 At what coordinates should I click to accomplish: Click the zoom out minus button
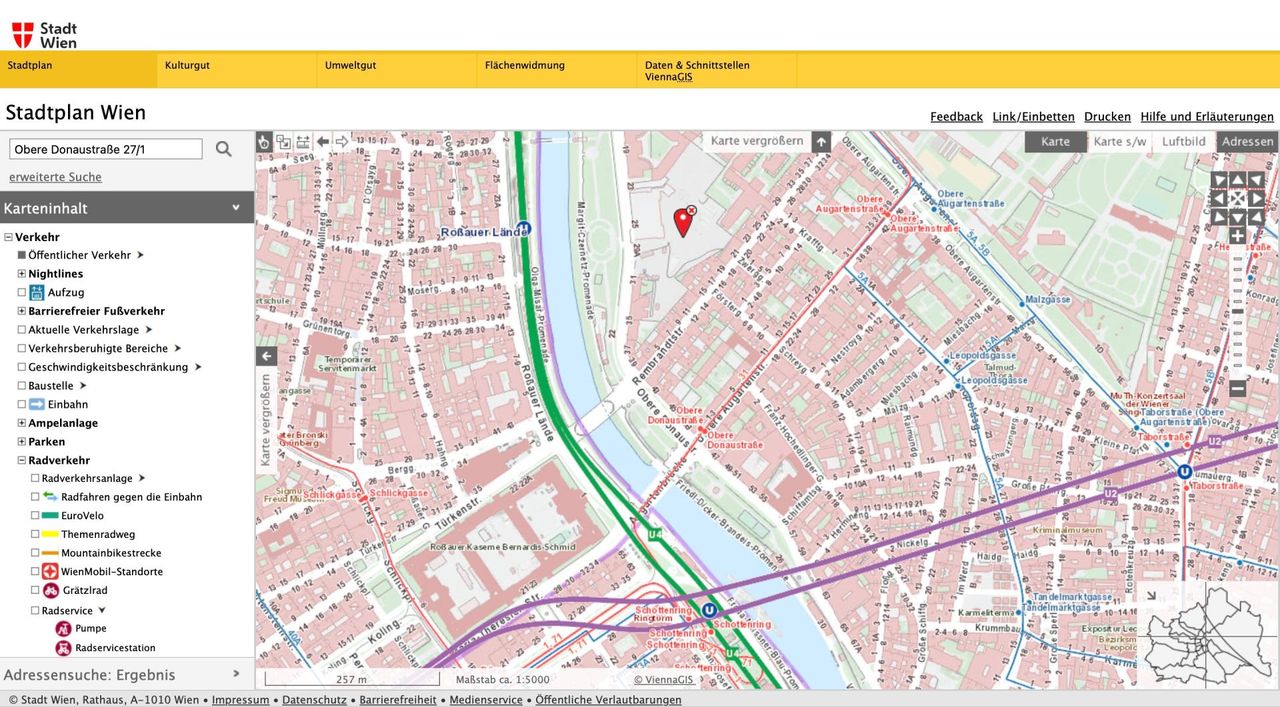1237,388
